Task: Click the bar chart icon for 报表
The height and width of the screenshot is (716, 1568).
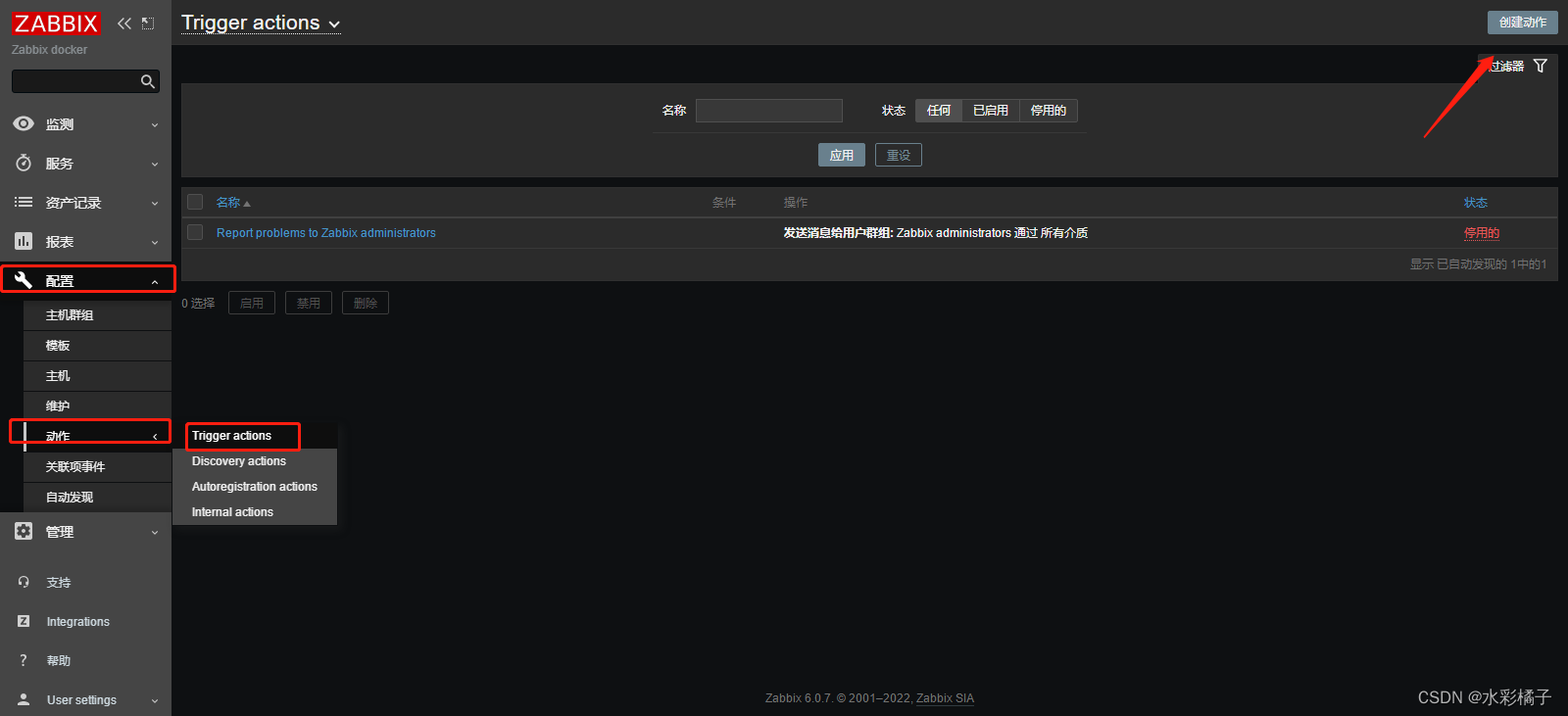Action: tap(24, 242)
